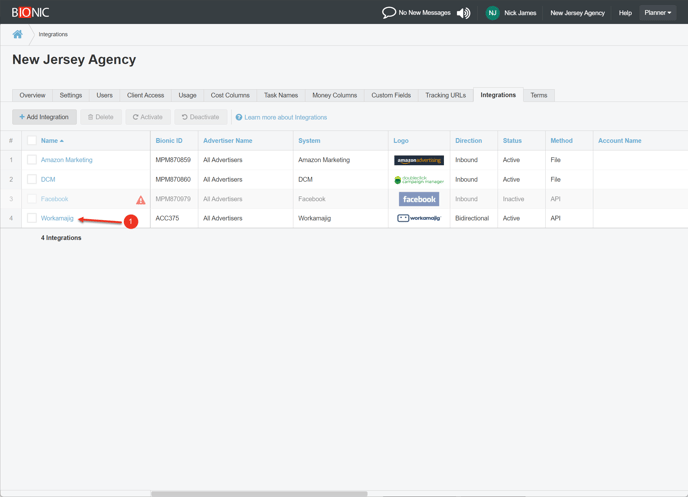Viewport: 688px width, 497px height.
Task: Click the Logo column header
Action: 401,141
